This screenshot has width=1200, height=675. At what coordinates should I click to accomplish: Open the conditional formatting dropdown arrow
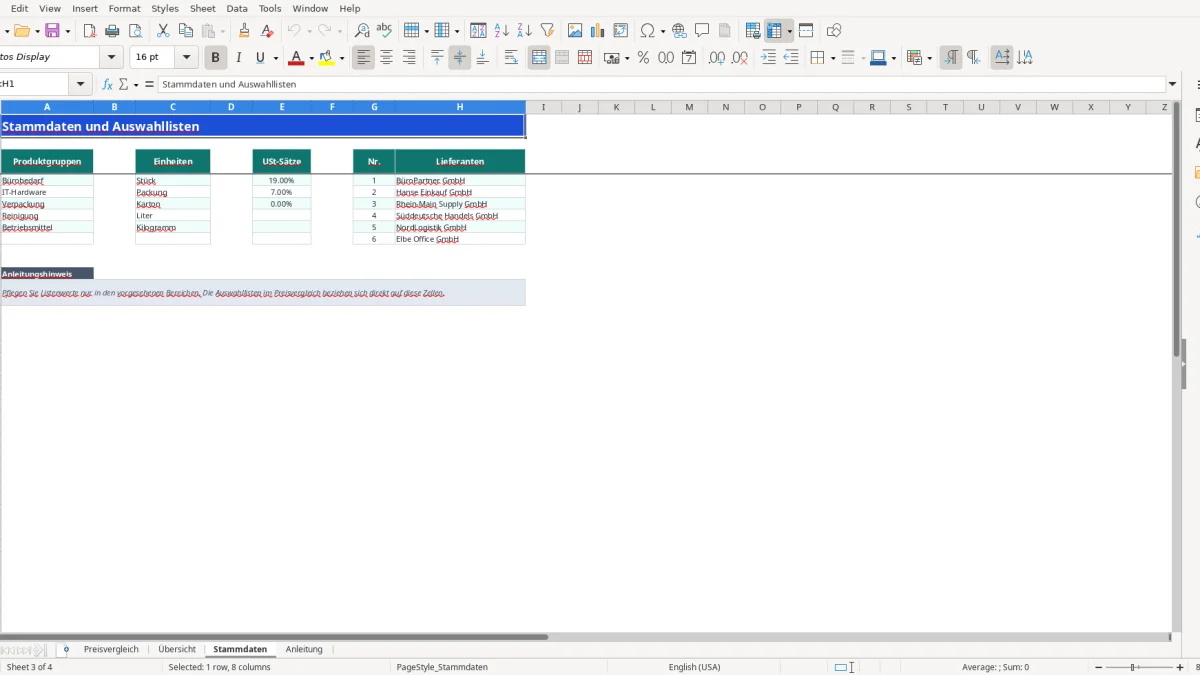pyautogui.click(x=930, y=58)
